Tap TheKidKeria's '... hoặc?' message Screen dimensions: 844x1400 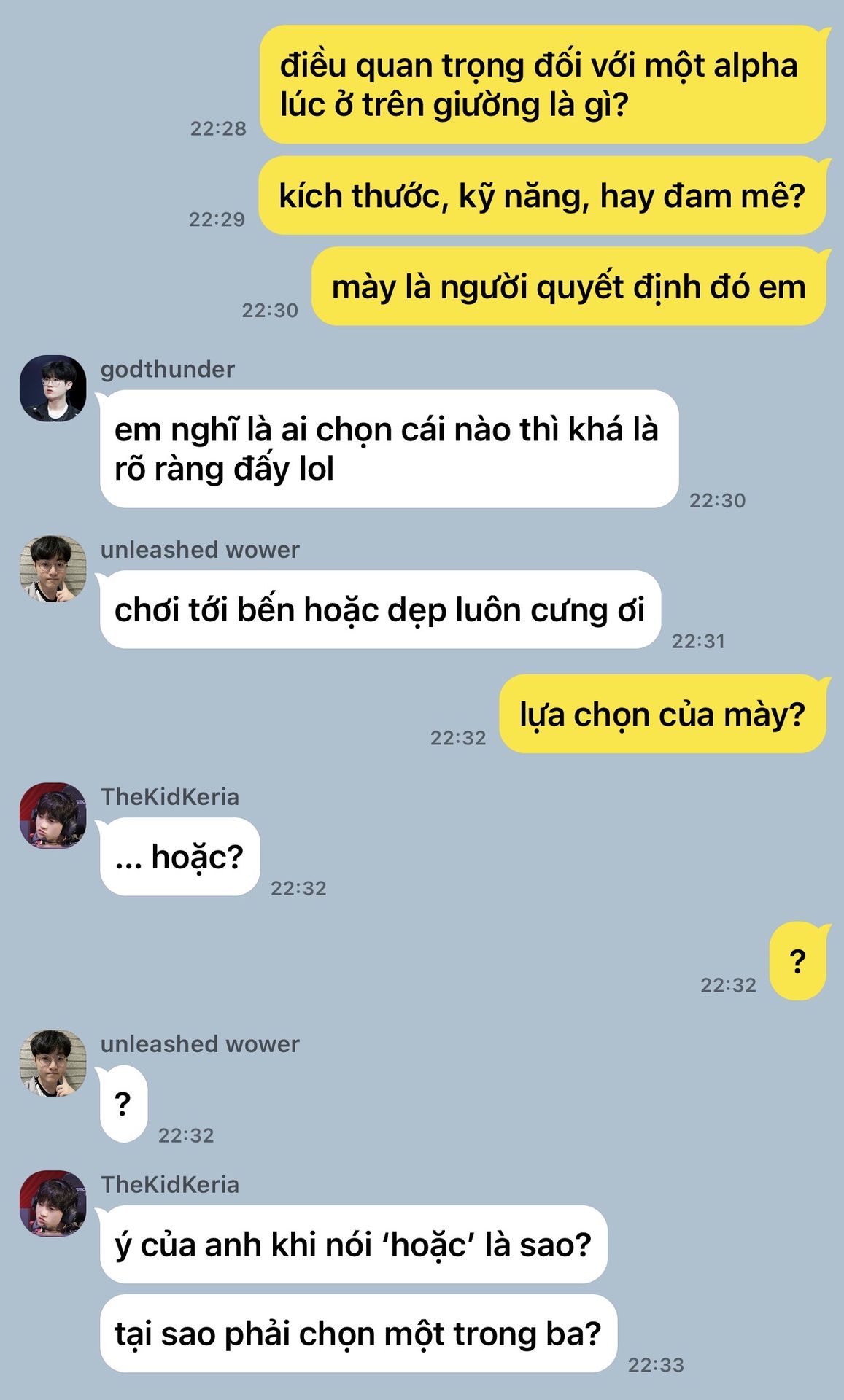(x=180, y=857)
